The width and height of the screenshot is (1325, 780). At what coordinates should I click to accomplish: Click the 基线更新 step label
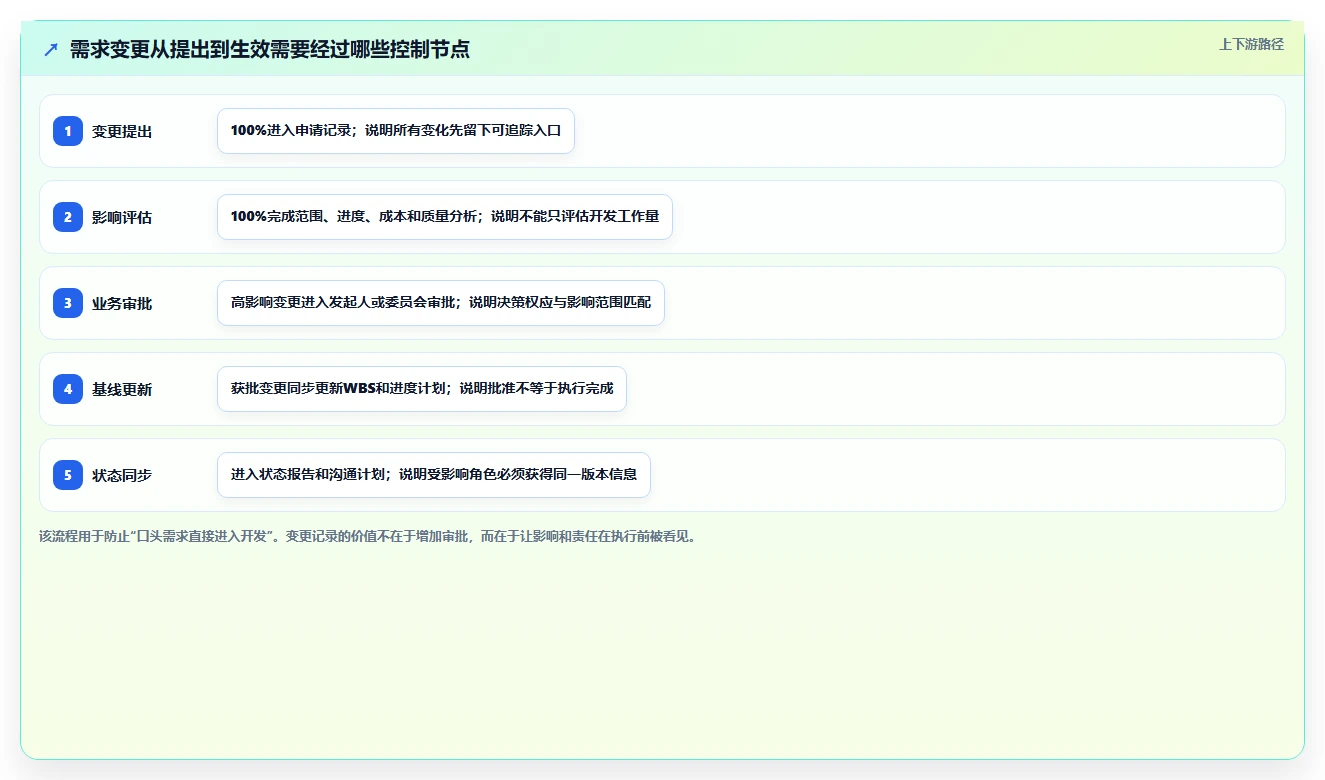(x=122, y=389)
